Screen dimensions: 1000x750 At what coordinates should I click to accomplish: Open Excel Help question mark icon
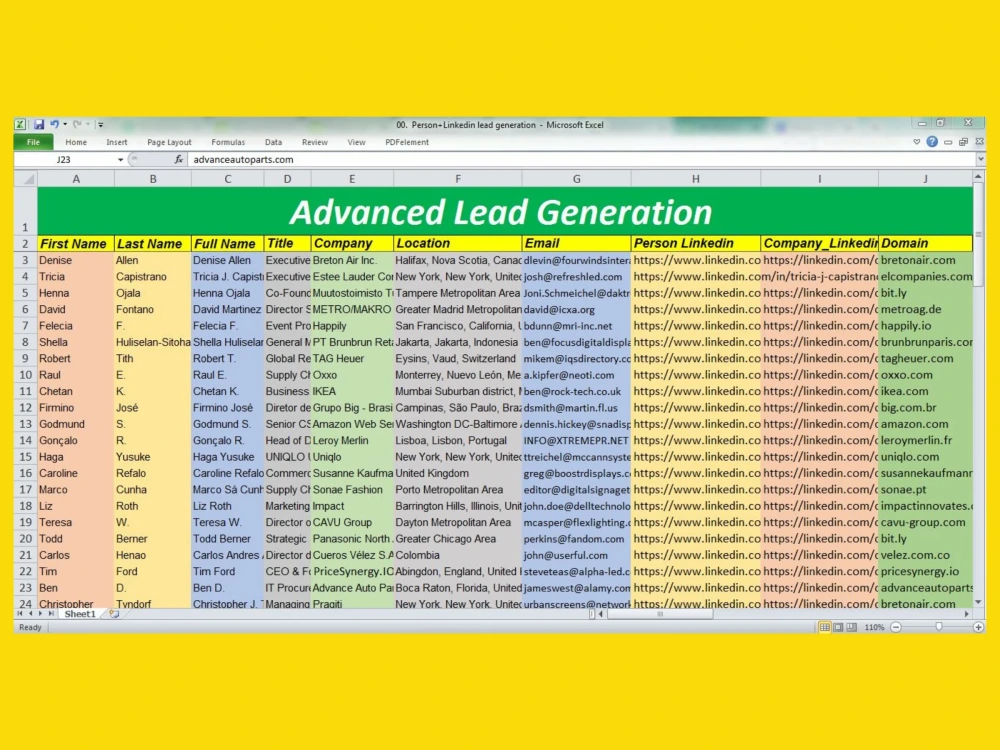pyautogui.click(x=932, y=142)
